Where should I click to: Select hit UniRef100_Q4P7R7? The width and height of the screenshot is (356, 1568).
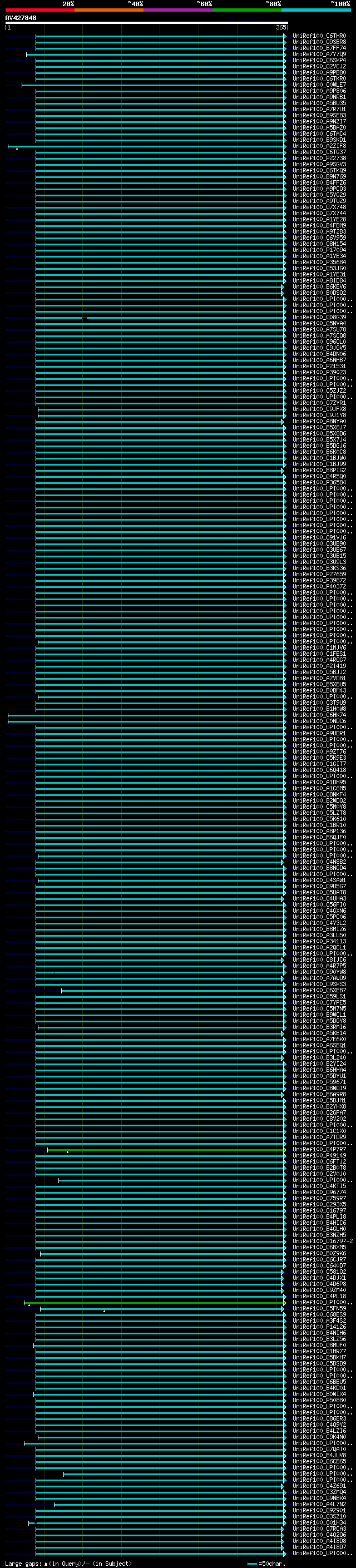pyautogui.click(x=319, y=1149)
